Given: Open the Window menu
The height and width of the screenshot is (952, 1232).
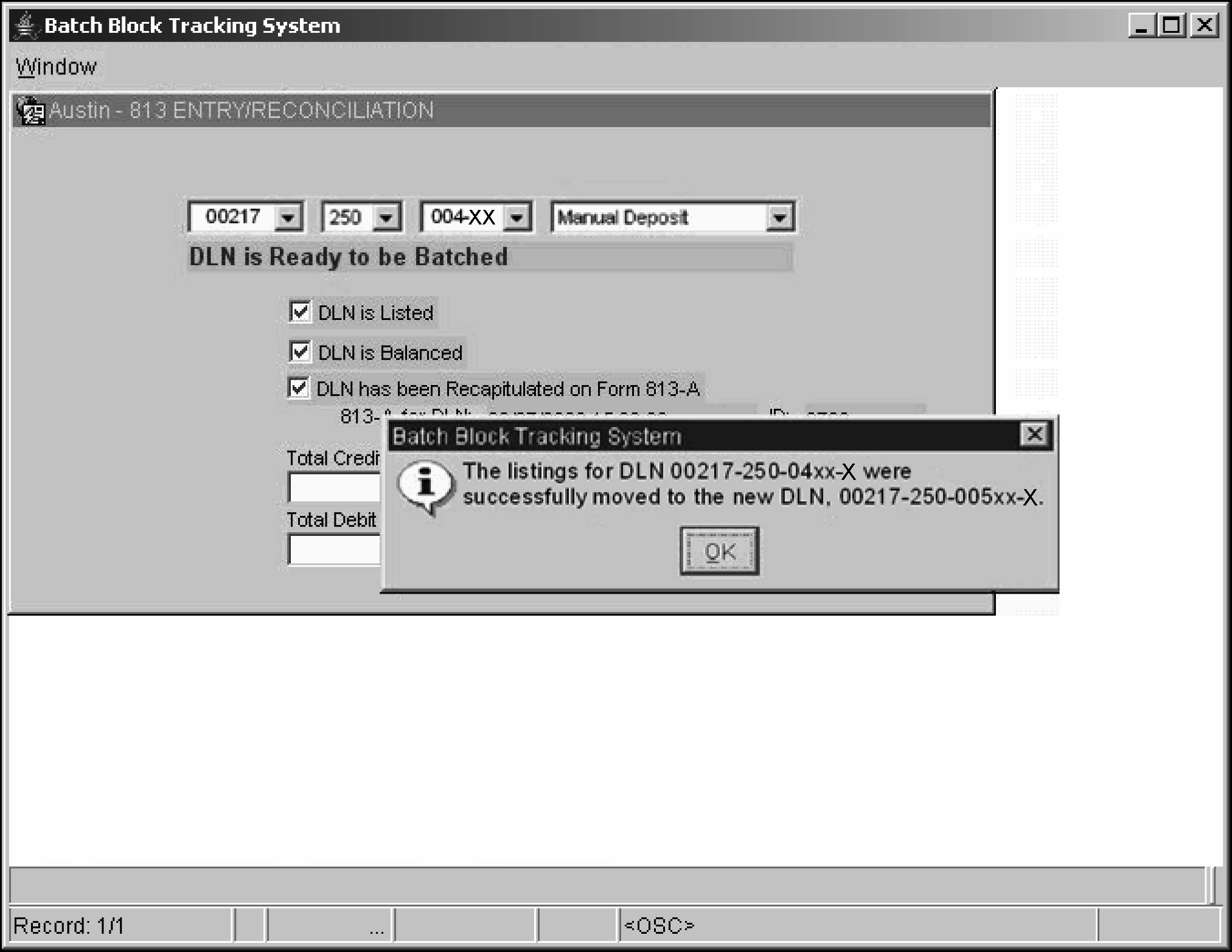Looking at the screenshot, I should [x=56, y=67].
